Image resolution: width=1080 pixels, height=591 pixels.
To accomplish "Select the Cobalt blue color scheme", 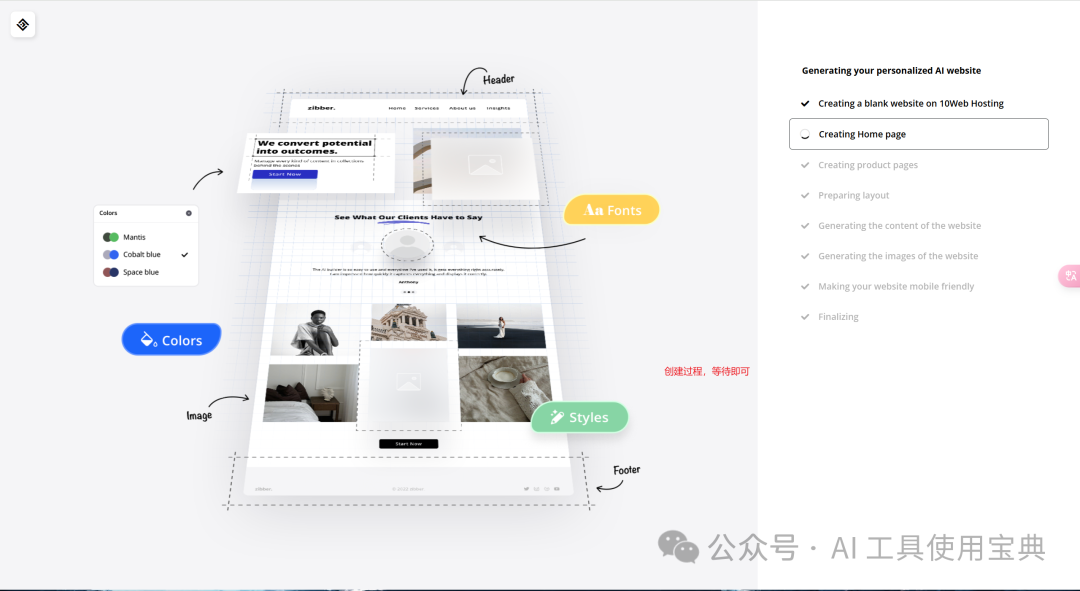I will (x=132, y=254).
